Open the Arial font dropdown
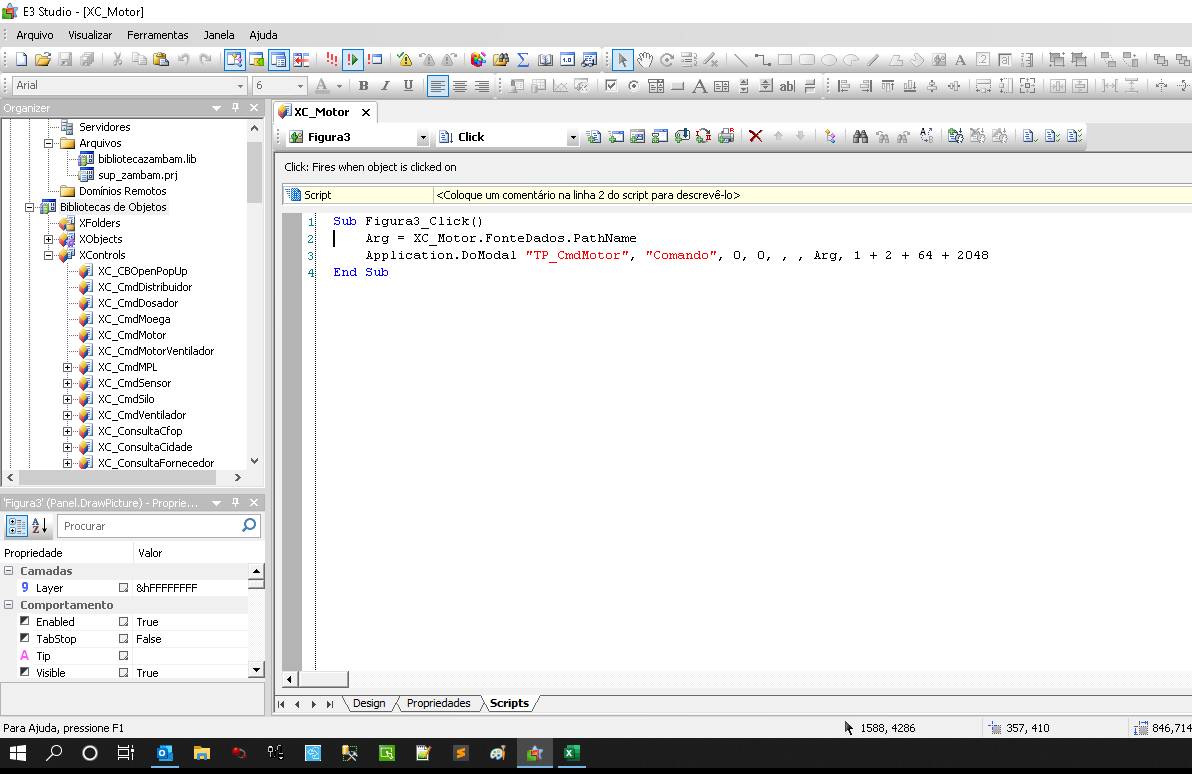Viewport: 1192px width, 774px height. pyautogui.click(x=240, y=86)
